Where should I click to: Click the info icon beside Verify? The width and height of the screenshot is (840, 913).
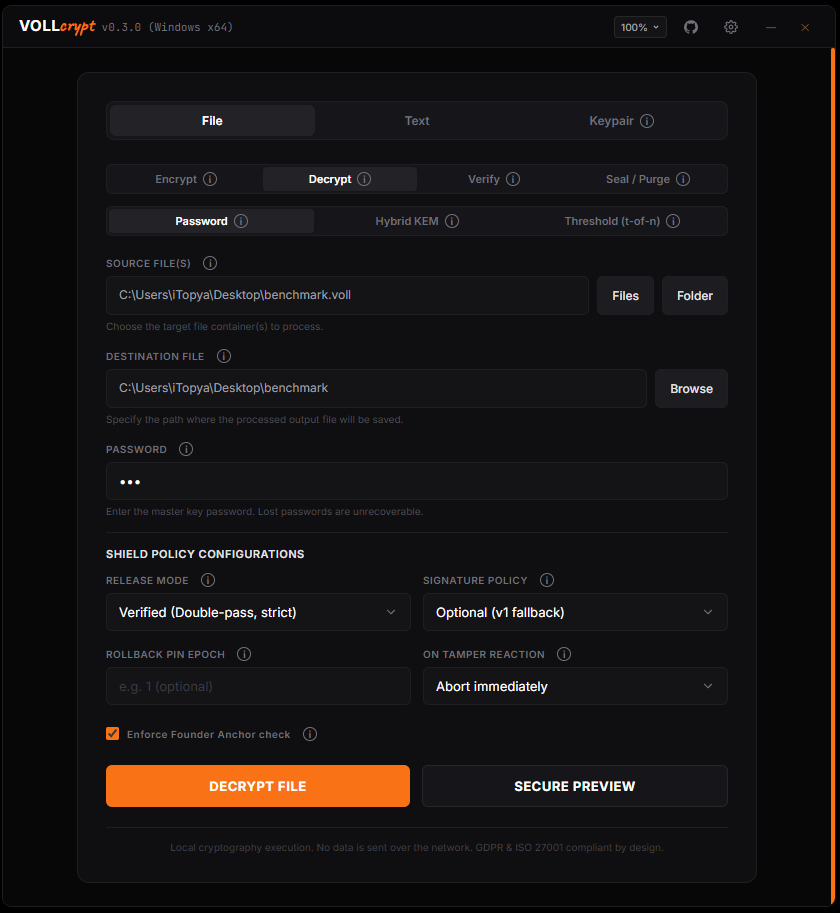(513, 179)
